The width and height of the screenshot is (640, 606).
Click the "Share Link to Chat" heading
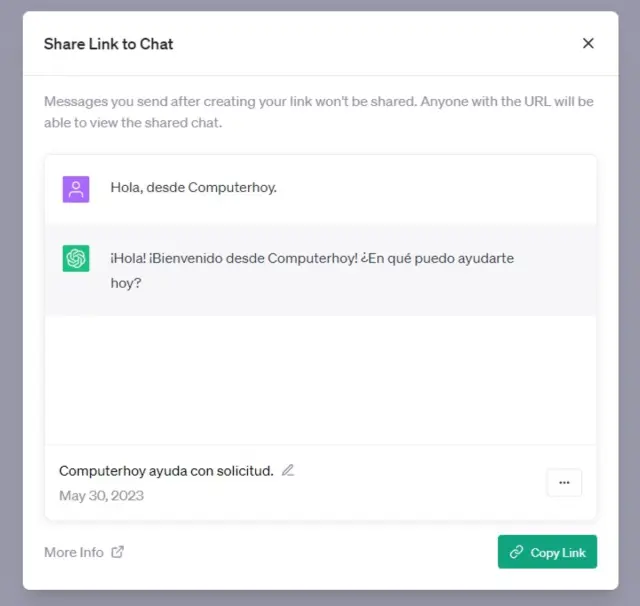click(108, 43)
